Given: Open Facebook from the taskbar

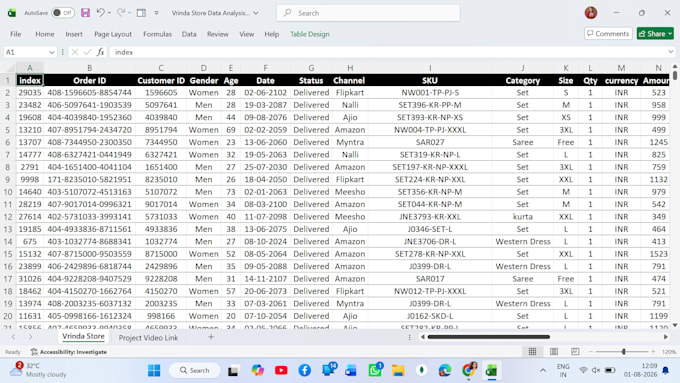Looking at the screenshot, I should point(304,370).
